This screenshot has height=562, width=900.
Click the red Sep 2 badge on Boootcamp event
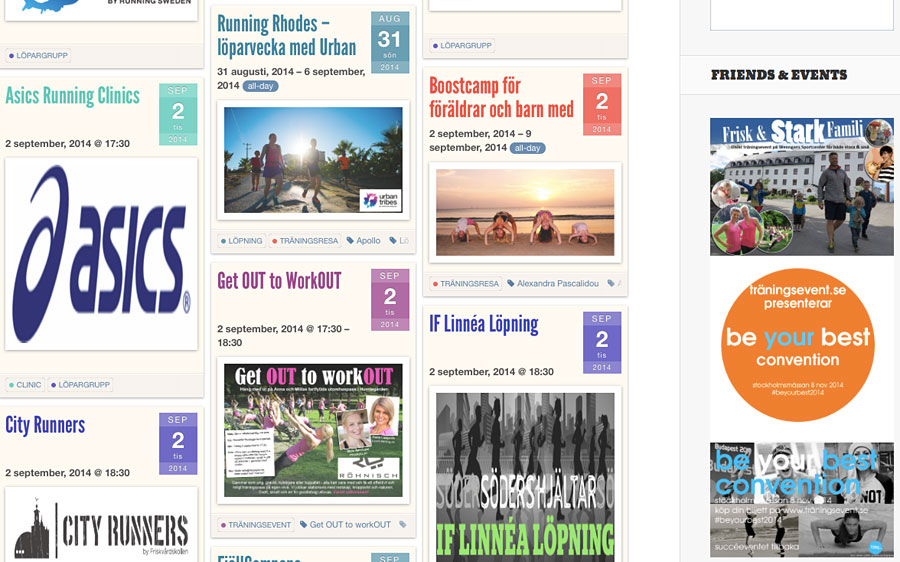[x=601, y=104]
